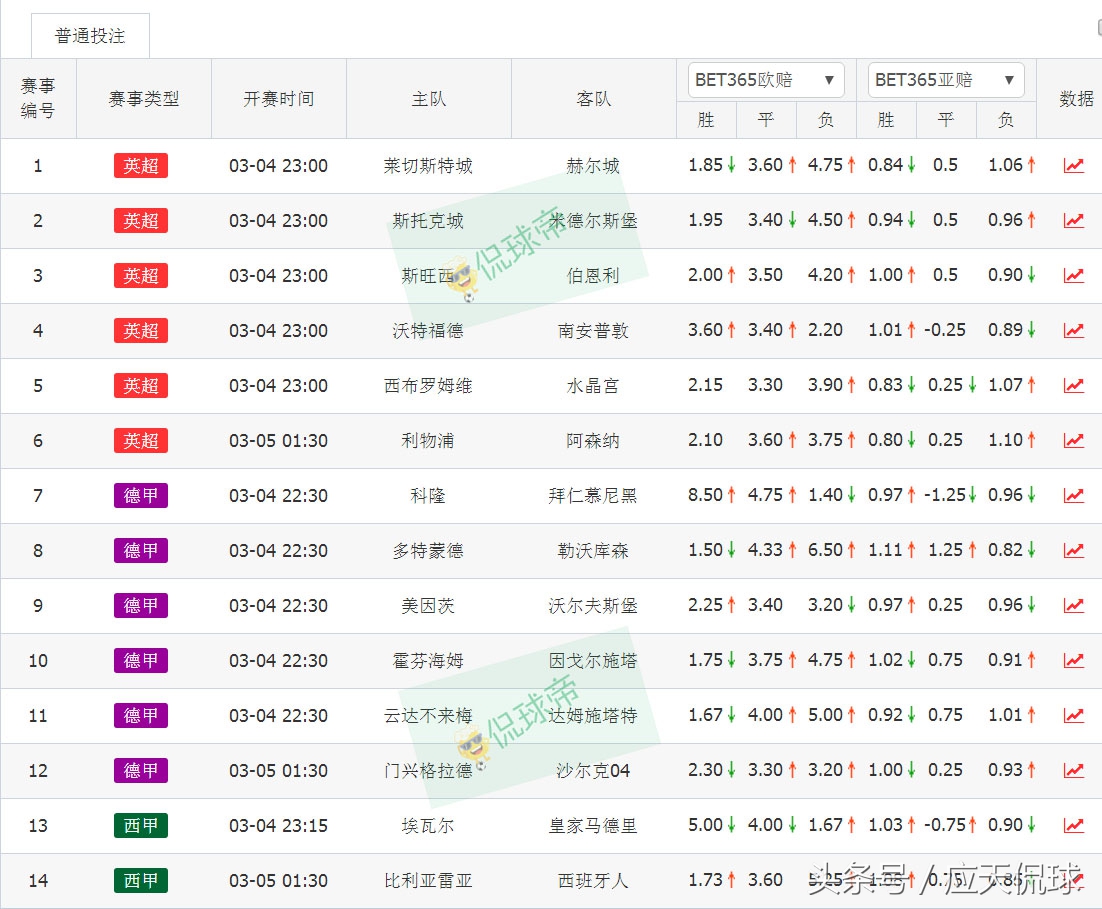Image resolution: width=1102 pixels, height=909 pixels.
Task: Select away team 拜仁慕尼黑
Action: click(x=592, y=496)
